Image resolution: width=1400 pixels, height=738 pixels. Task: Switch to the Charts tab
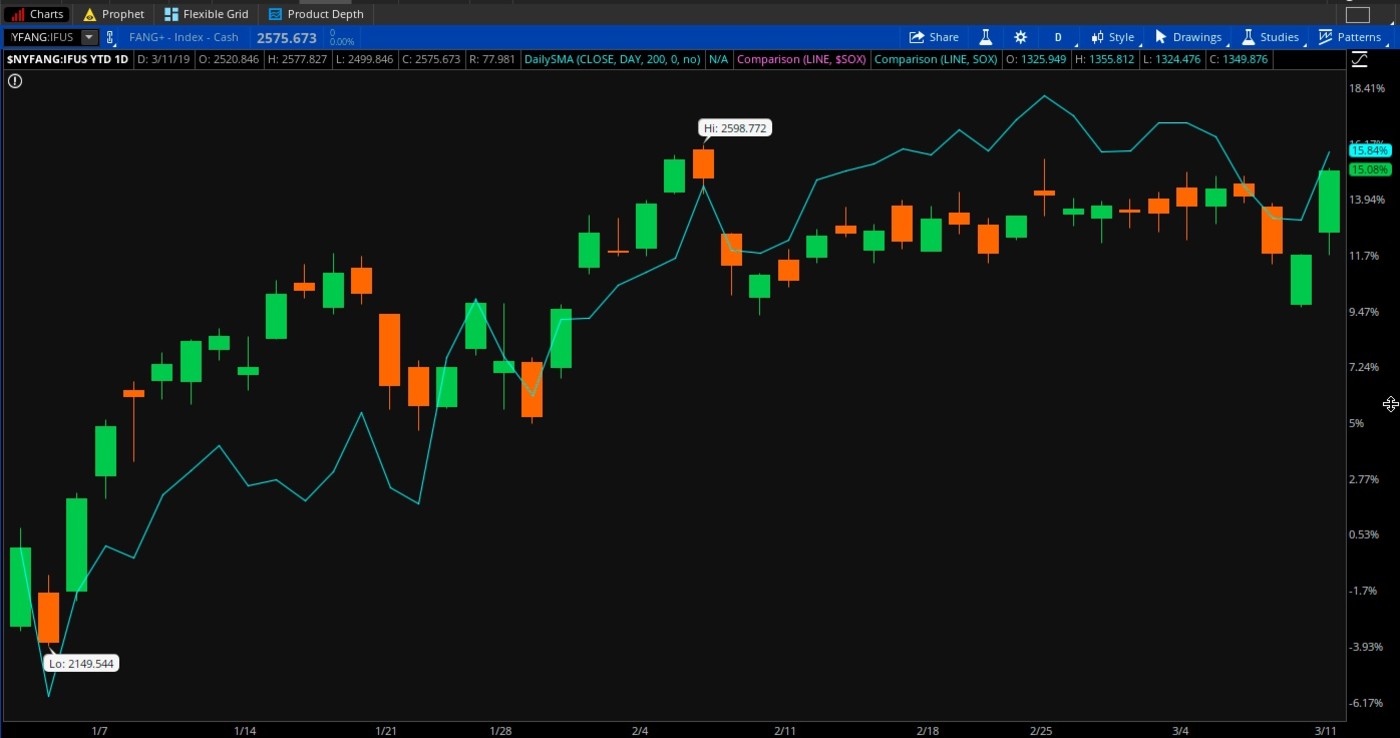point(38,14)
